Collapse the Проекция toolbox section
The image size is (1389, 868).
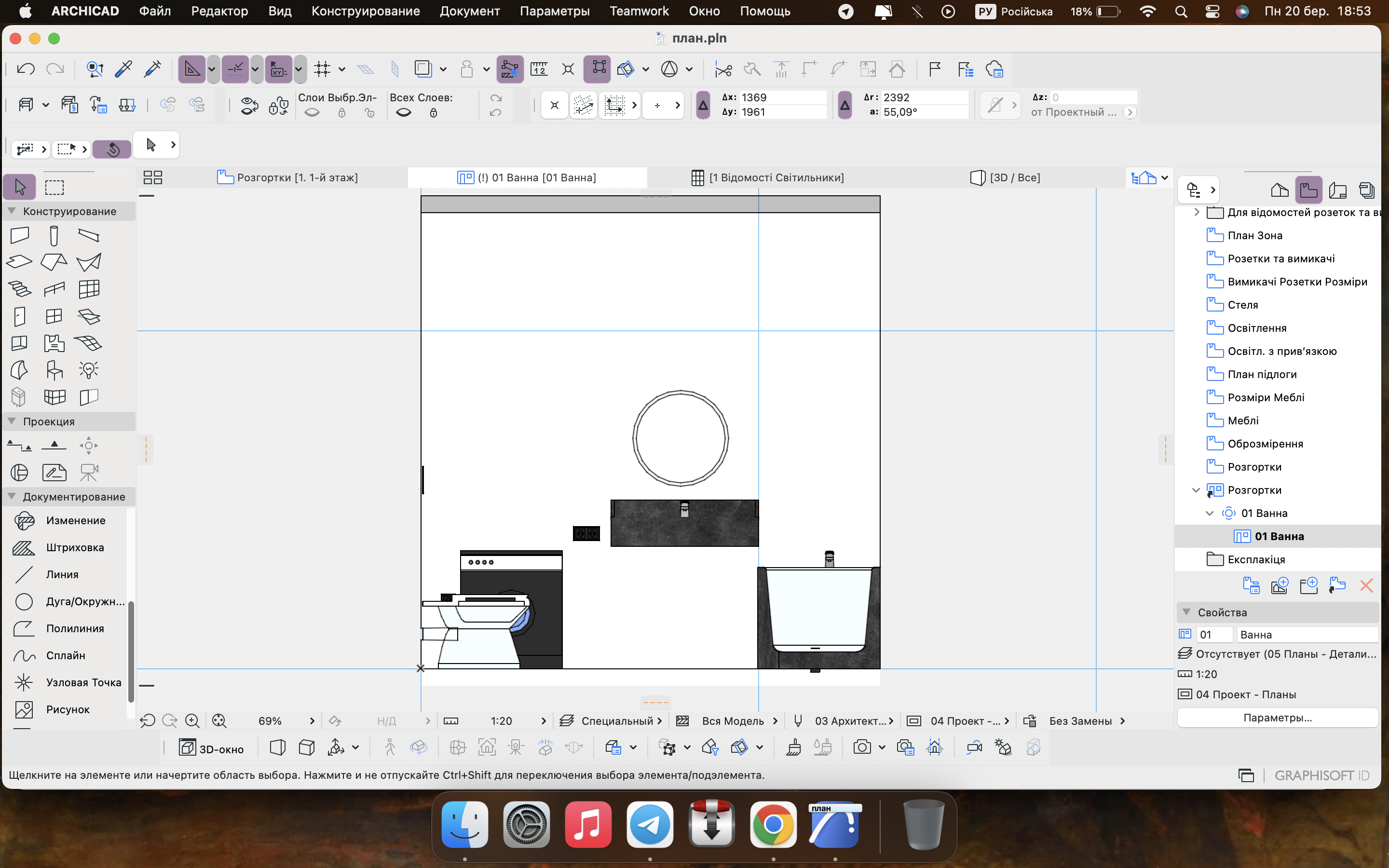(12, 421)
